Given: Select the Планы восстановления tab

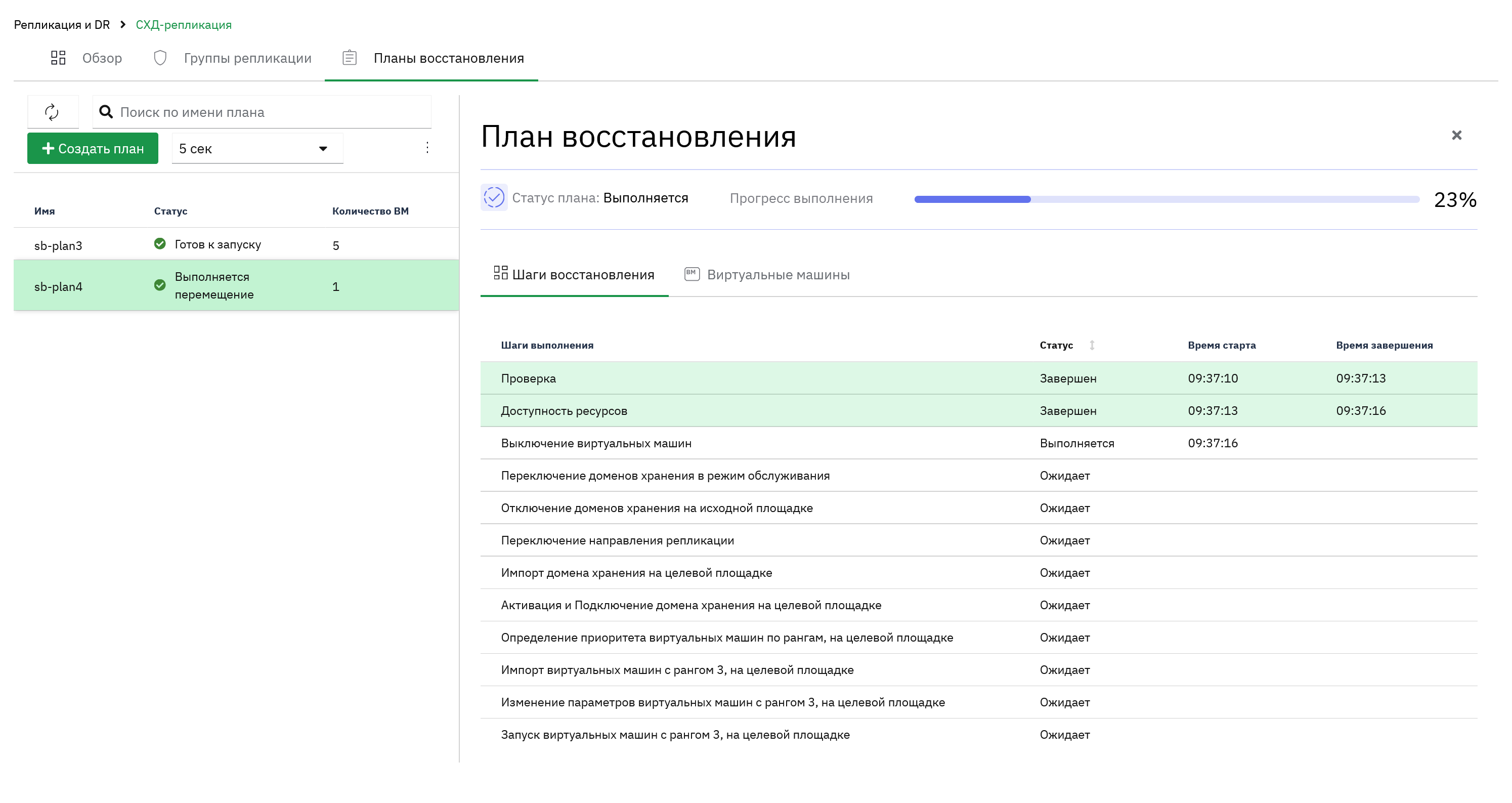Looking at the screenshot, I should pos(431,58).
